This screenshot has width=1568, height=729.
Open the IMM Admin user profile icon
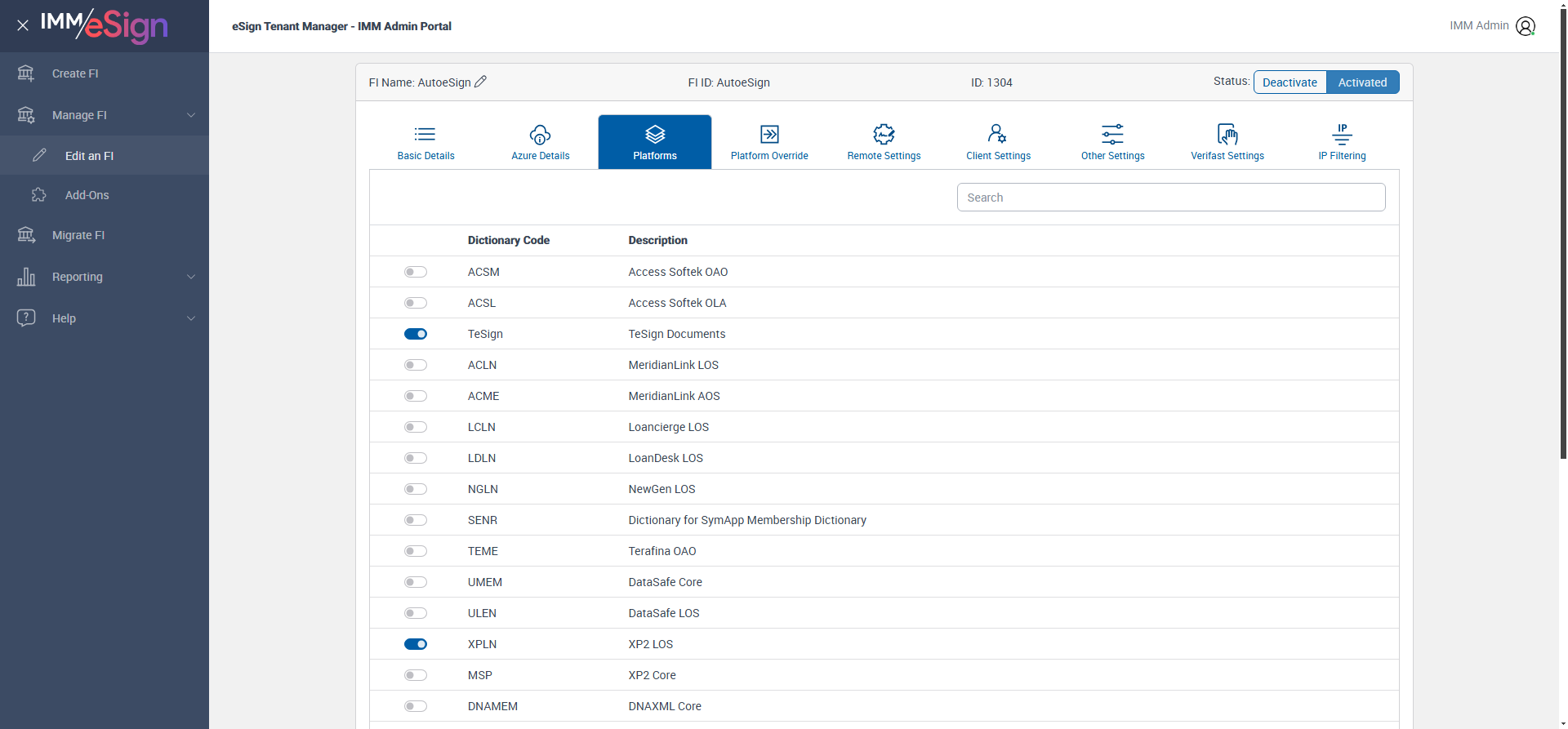tap(1525, 26)
